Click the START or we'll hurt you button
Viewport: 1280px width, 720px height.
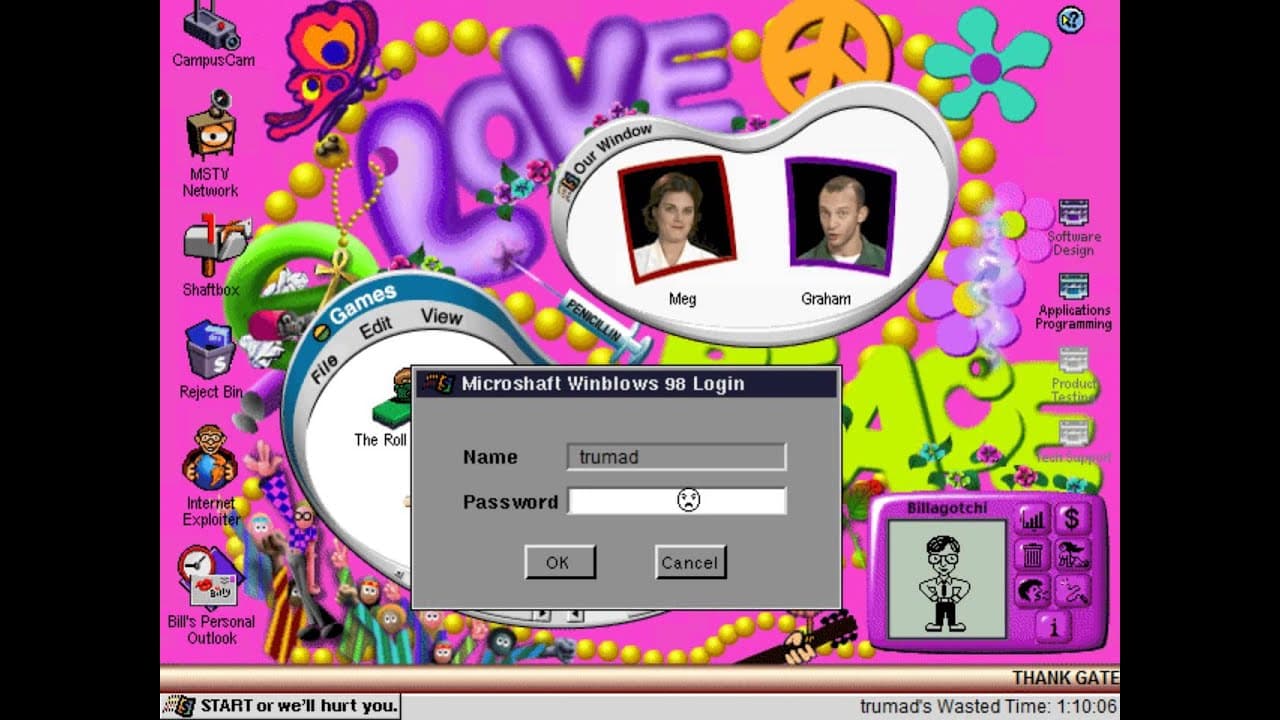coord(281,706)
